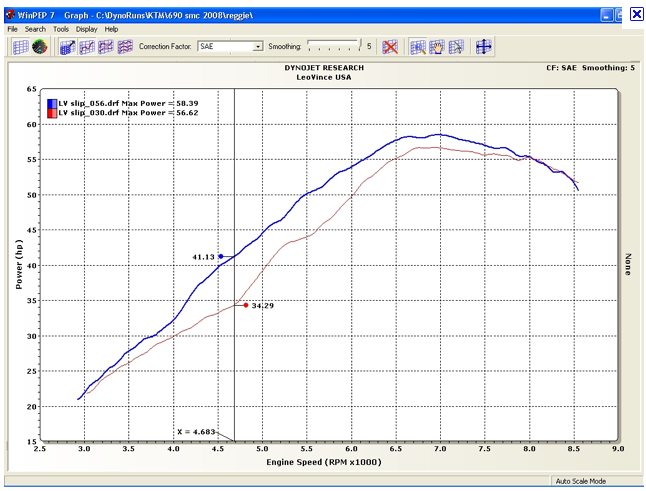Select the first graph type icon with arrow
This screenshot has height=491, width=646.
(68, 47)
